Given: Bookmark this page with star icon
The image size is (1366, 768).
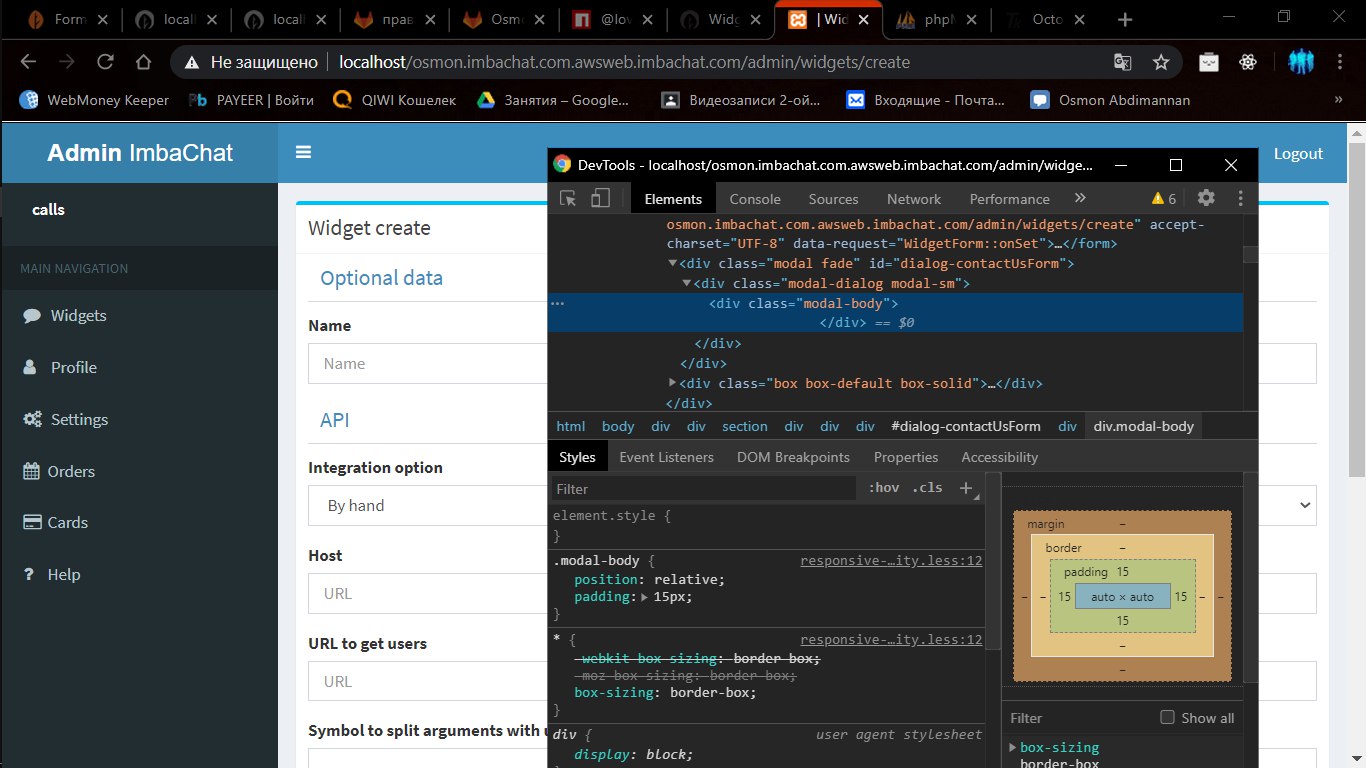Looking at the screenshot, I should pos(1161,62).
